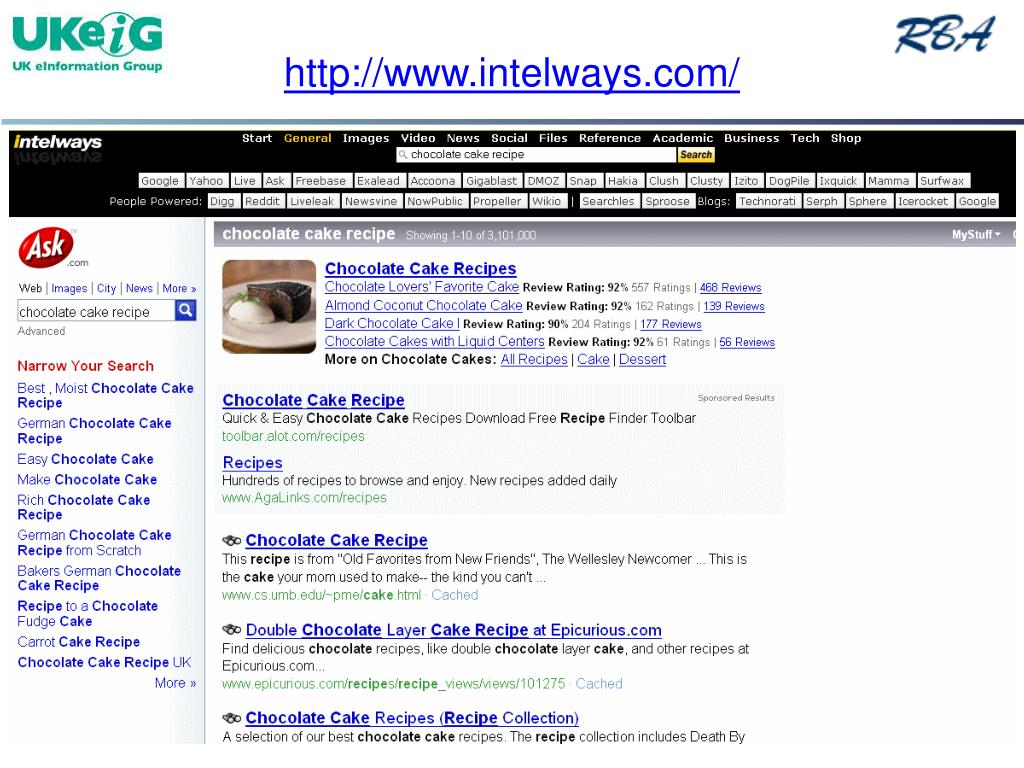
Task: Open the Ask City tab link
Action: coord(106,288)
